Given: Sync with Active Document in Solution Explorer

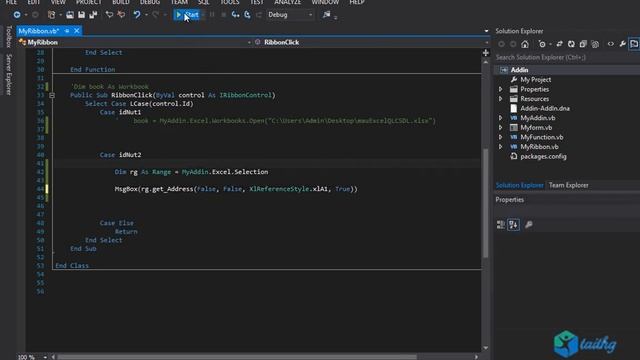Looking at the screenshot, I should click(560, 44).
